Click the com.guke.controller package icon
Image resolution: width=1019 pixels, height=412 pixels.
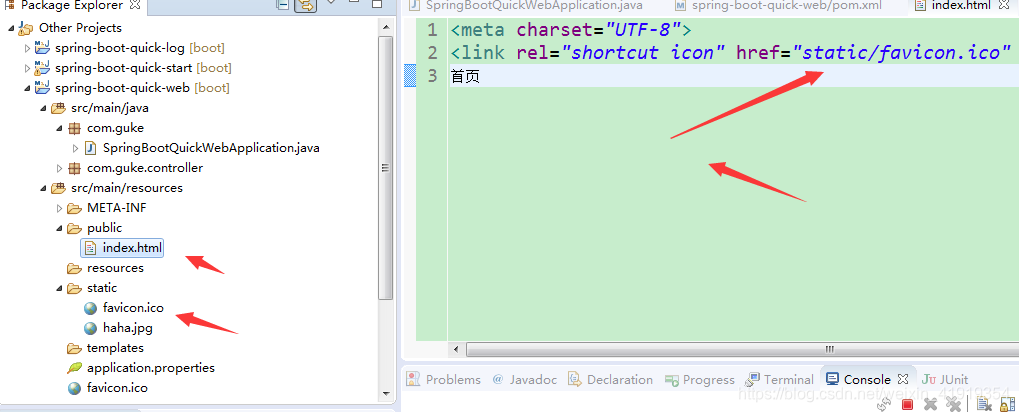pos(75,168)
